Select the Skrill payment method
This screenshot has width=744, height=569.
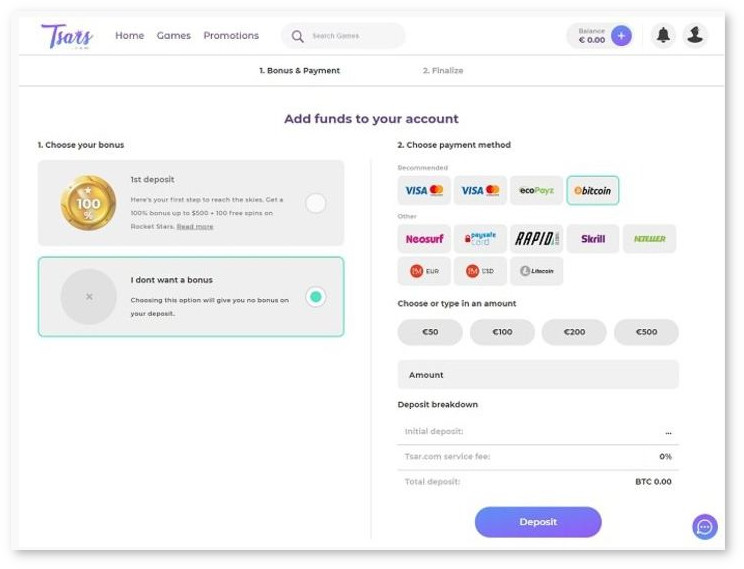pyautogui.click(x=593, y=239)
